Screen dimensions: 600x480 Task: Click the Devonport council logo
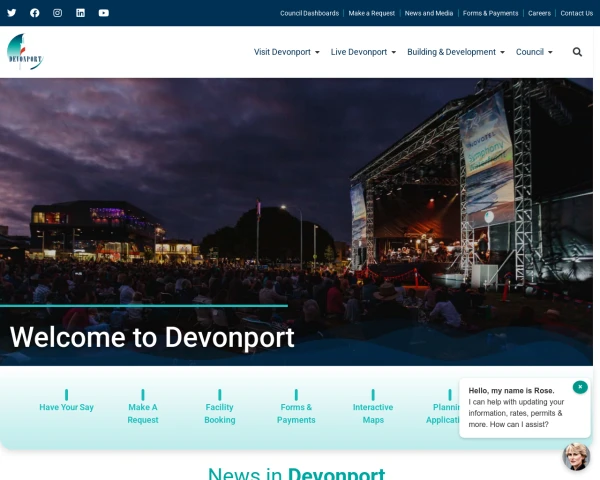click(x=24, y=52)
